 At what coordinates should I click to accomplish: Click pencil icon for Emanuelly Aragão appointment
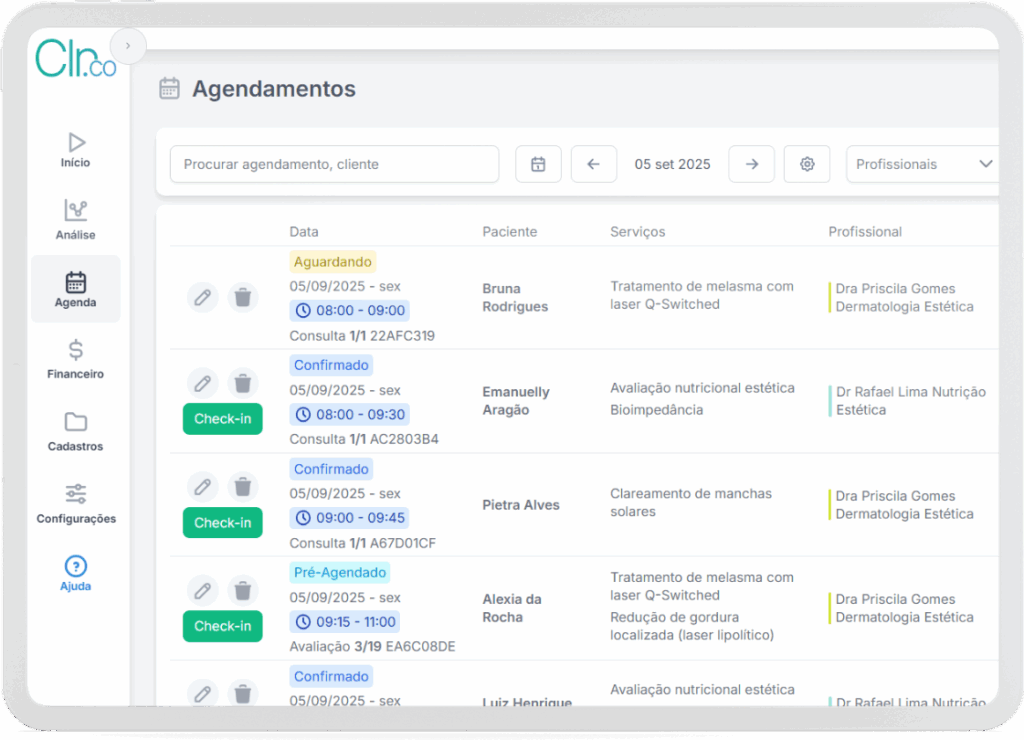(x=202, y=383)
